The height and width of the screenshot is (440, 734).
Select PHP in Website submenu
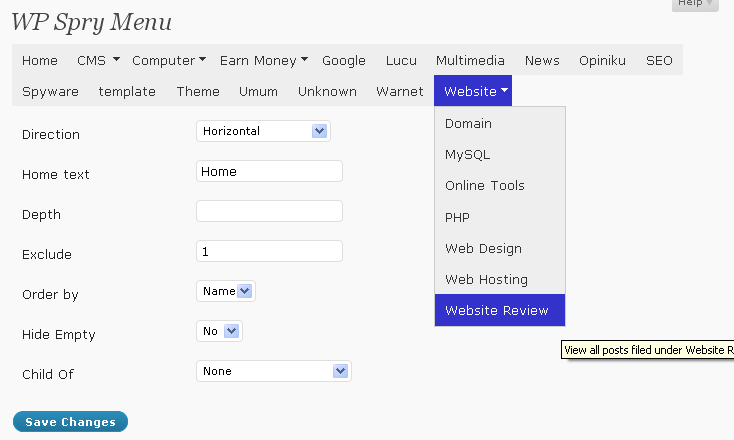(499, 217)
